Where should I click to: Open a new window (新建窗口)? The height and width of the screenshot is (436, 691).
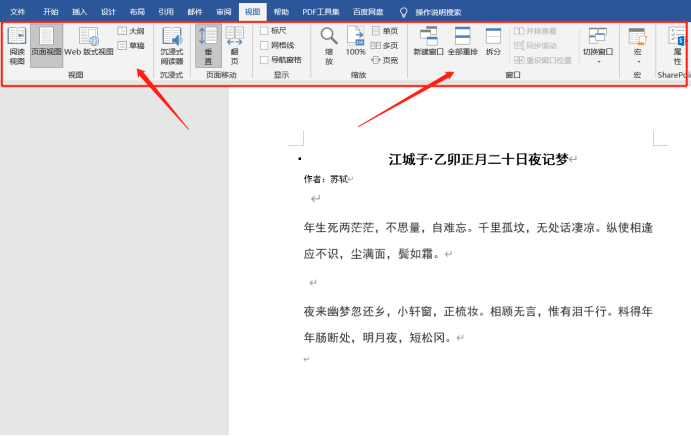point(428,41)
